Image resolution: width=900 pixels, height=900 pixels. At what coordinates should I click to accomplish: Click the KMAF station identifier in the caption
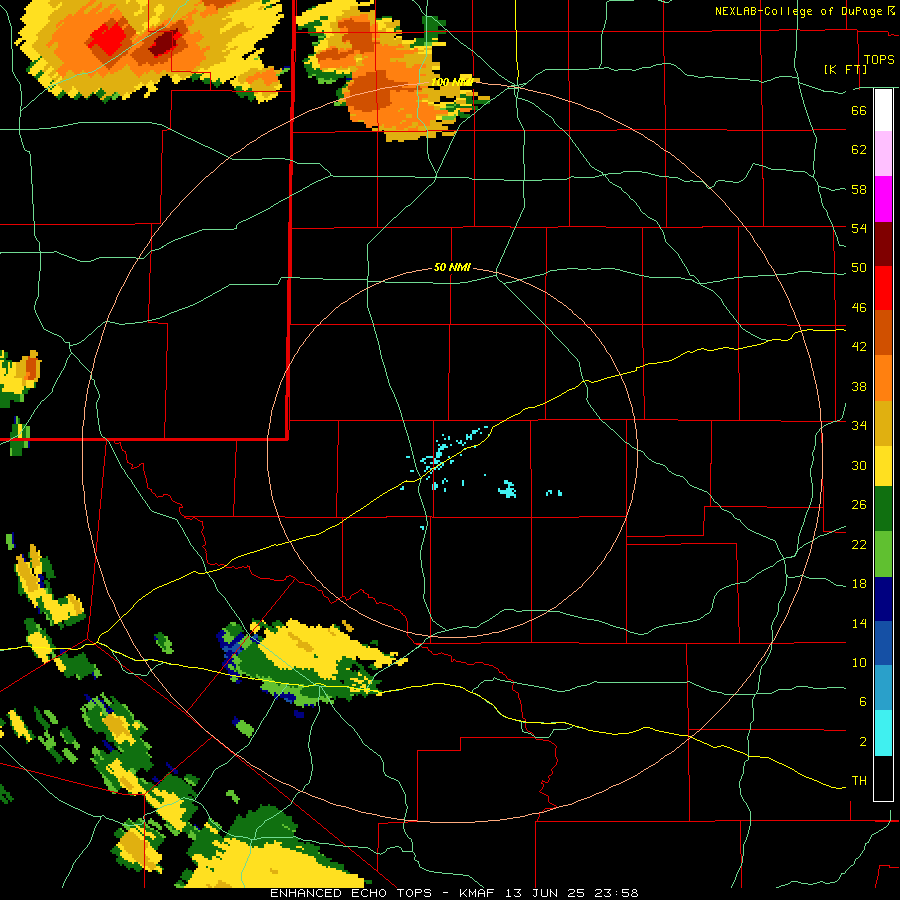coord(476,893)
